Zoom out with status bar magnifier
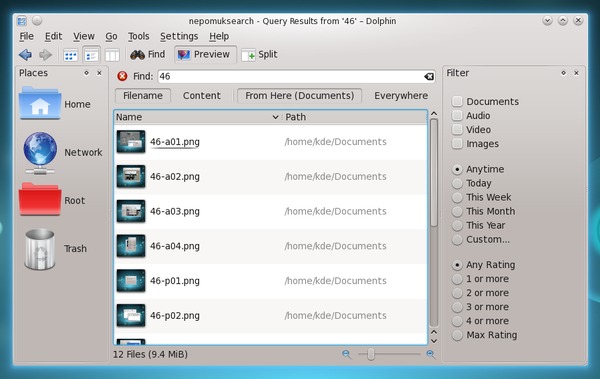600x379 pixels. [346, 354]
